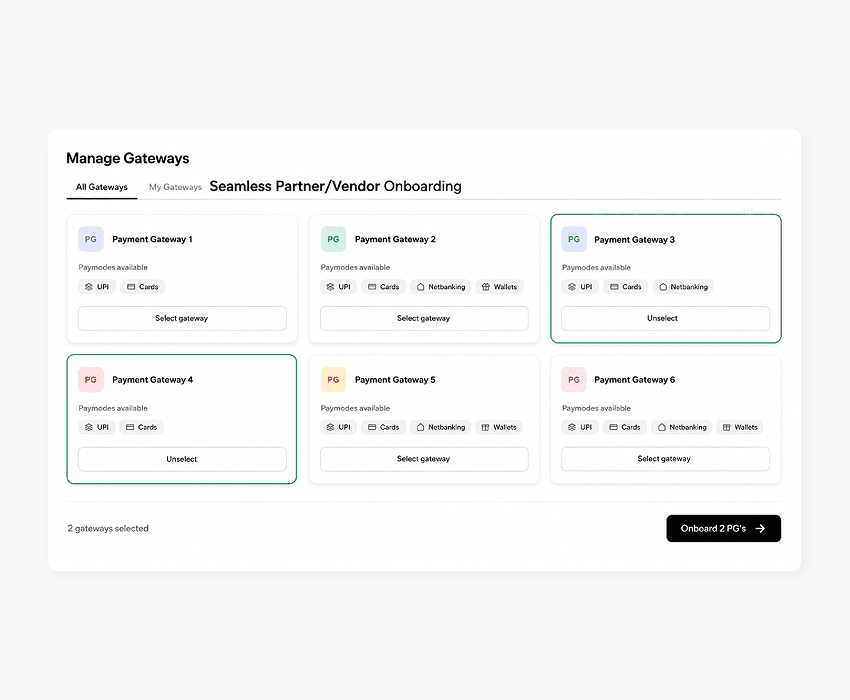Click Wallets chip in Payment Gateway 2
Image resolution: width=850 pixels, height=700 pixels.
(x=499, y=287)
